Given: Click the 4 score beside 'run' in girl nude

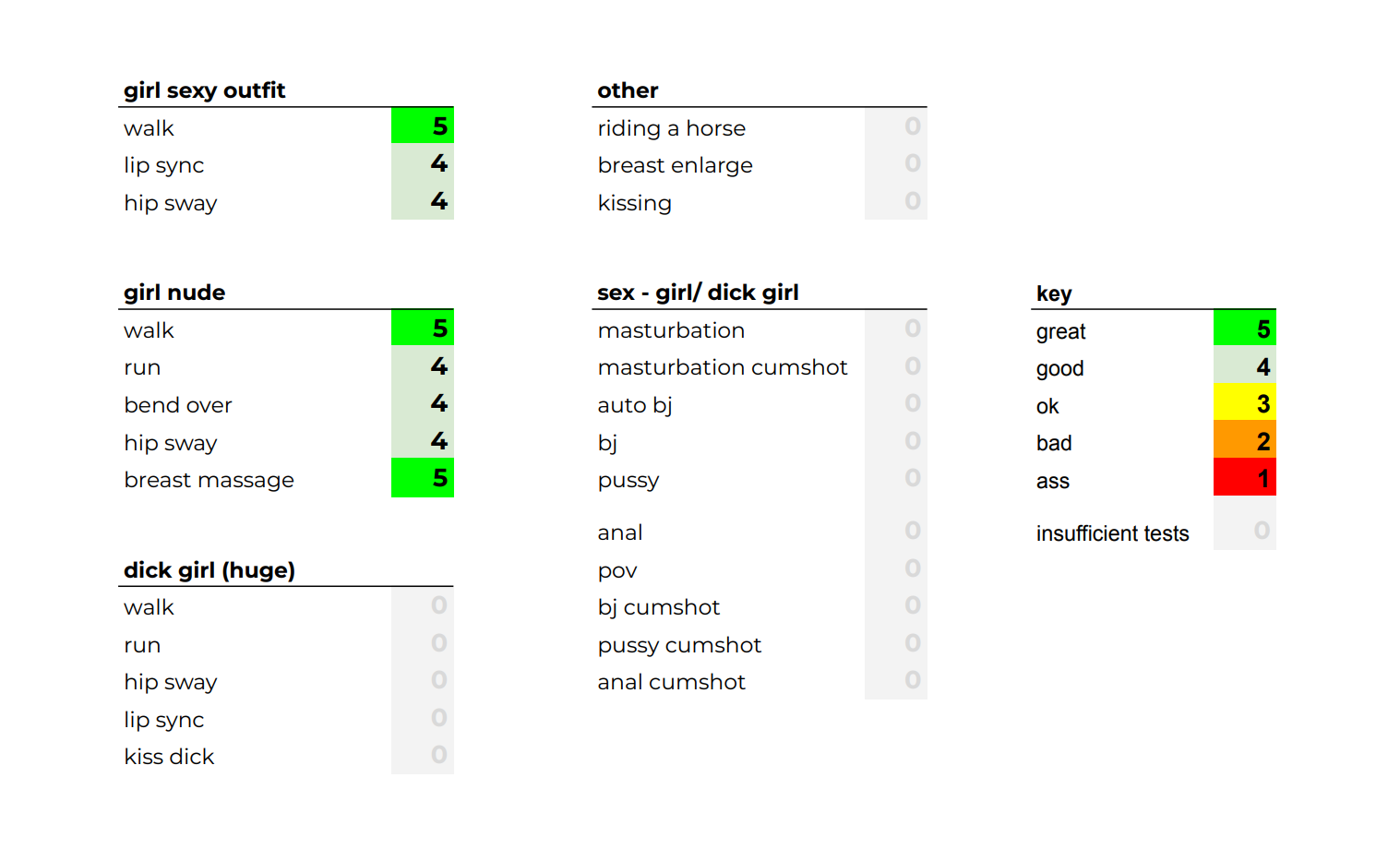Looking at the screenshot, I should tap(422, 366).
